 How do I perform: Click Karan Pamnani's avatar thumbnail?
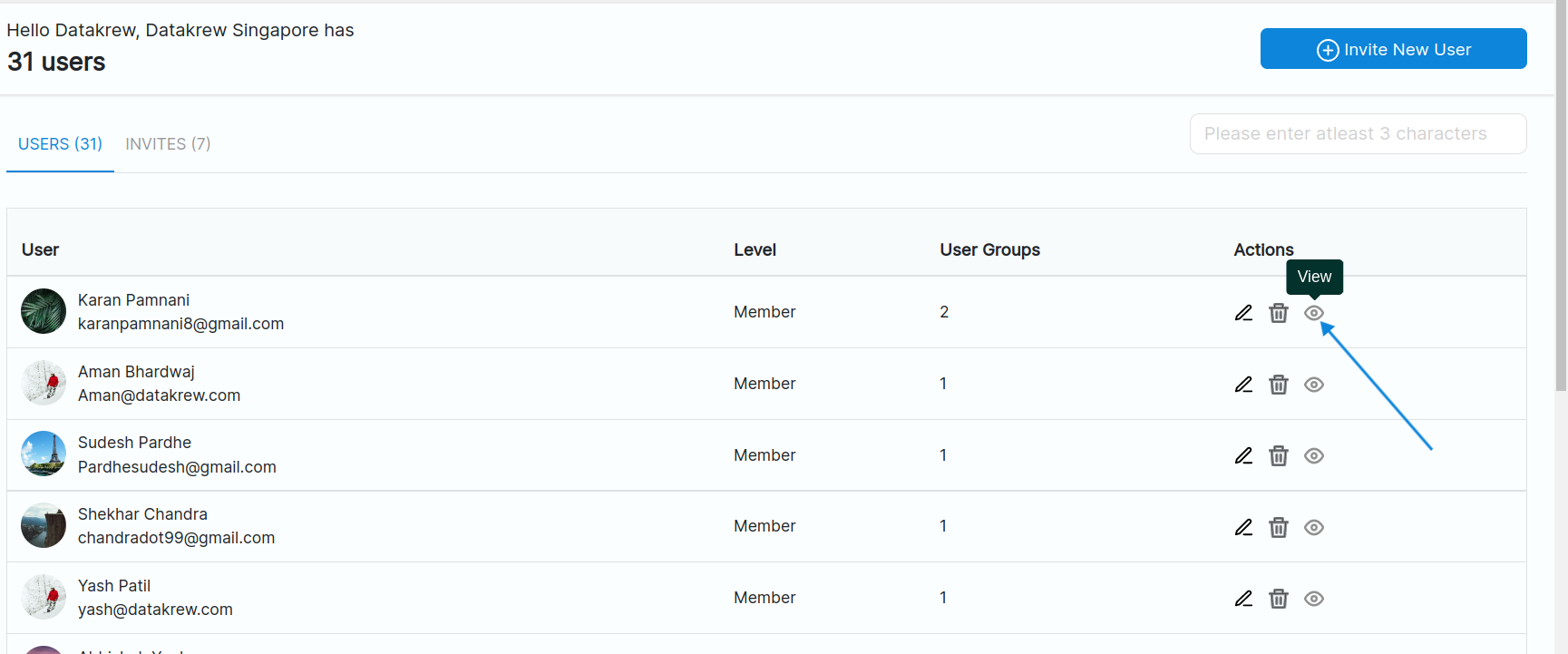[44, 311]
